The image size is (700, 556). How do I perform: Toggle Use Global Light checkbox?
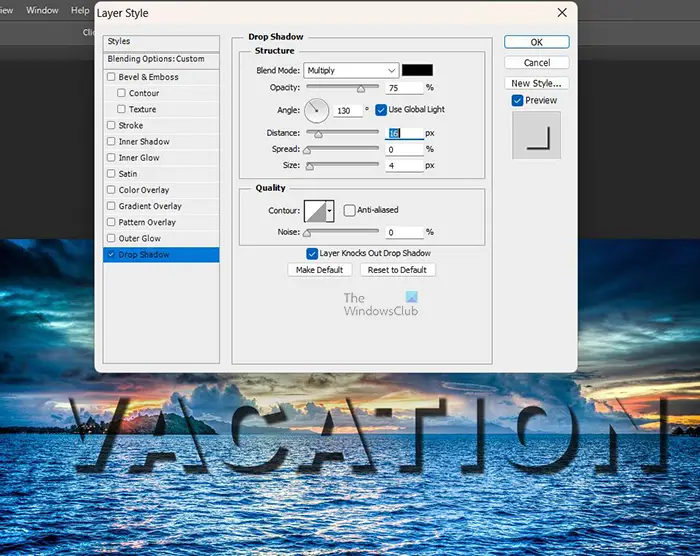point(381,110)
